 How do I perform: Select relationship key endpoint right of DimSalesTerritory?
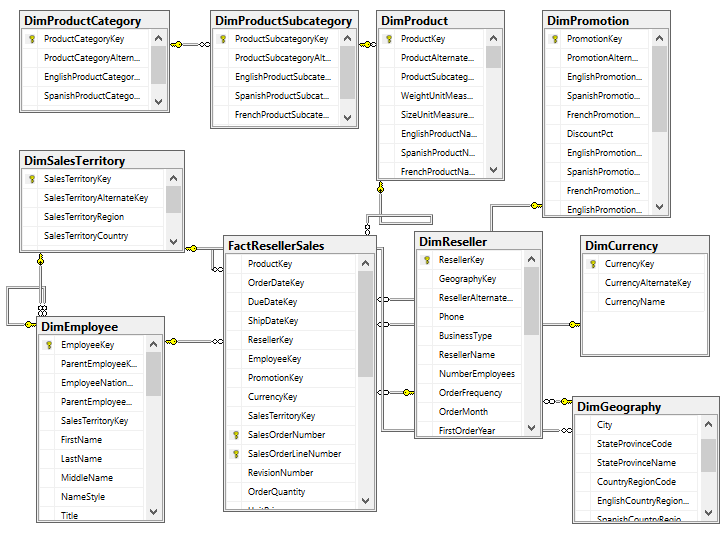point(191,248)
